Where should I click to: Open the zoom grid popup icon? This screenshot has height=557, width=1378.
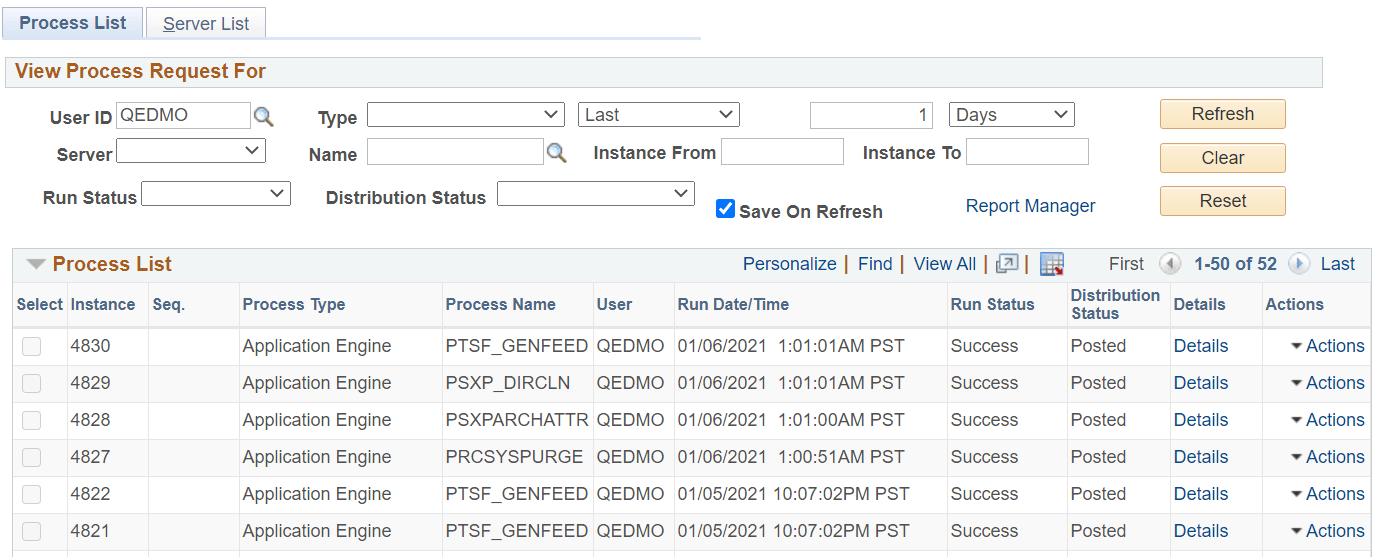pyautogui.click(x=1007, y=264)
